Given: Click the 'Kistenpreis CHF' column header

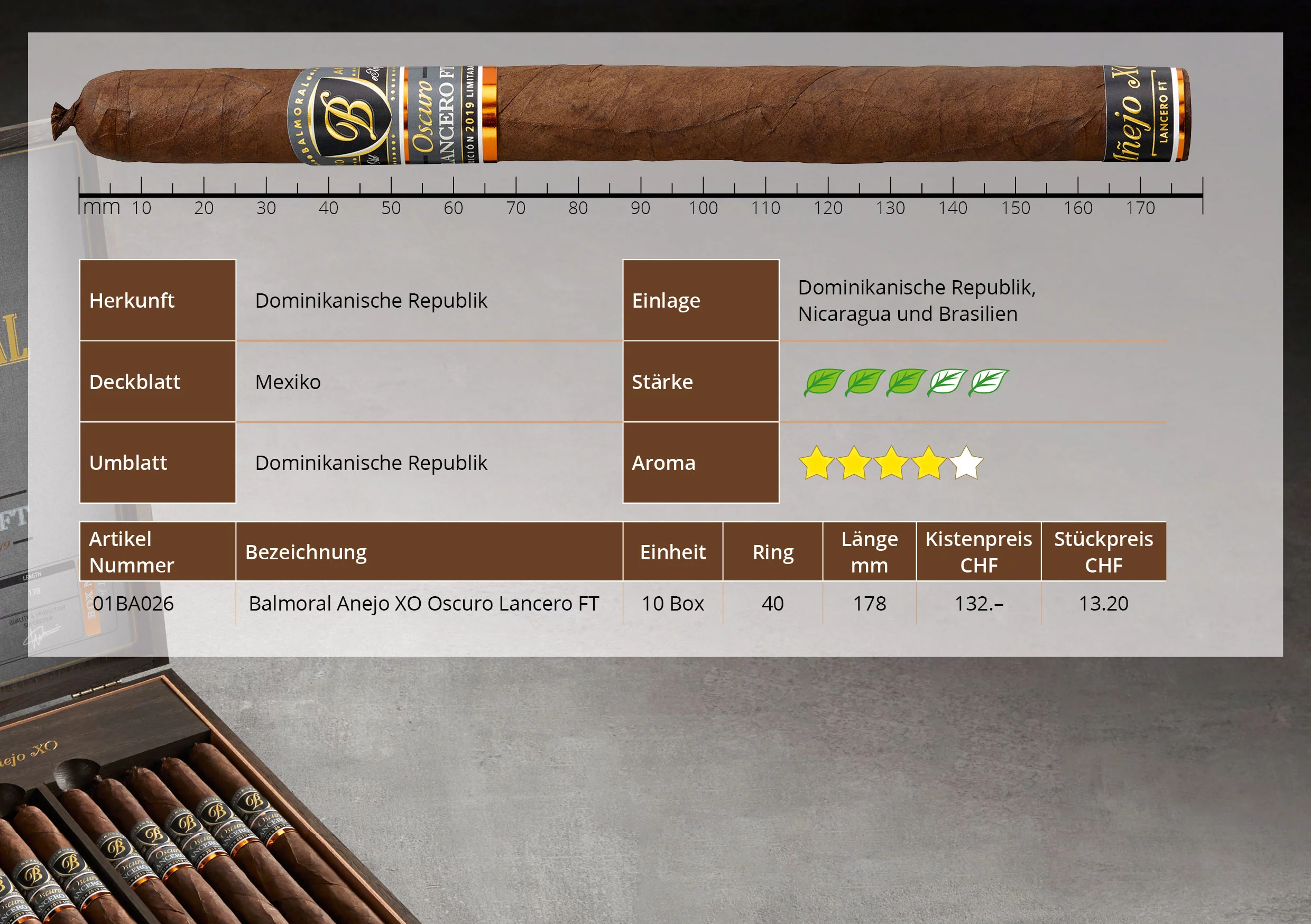Looking at the screenshot, I should tap(978, 552).
